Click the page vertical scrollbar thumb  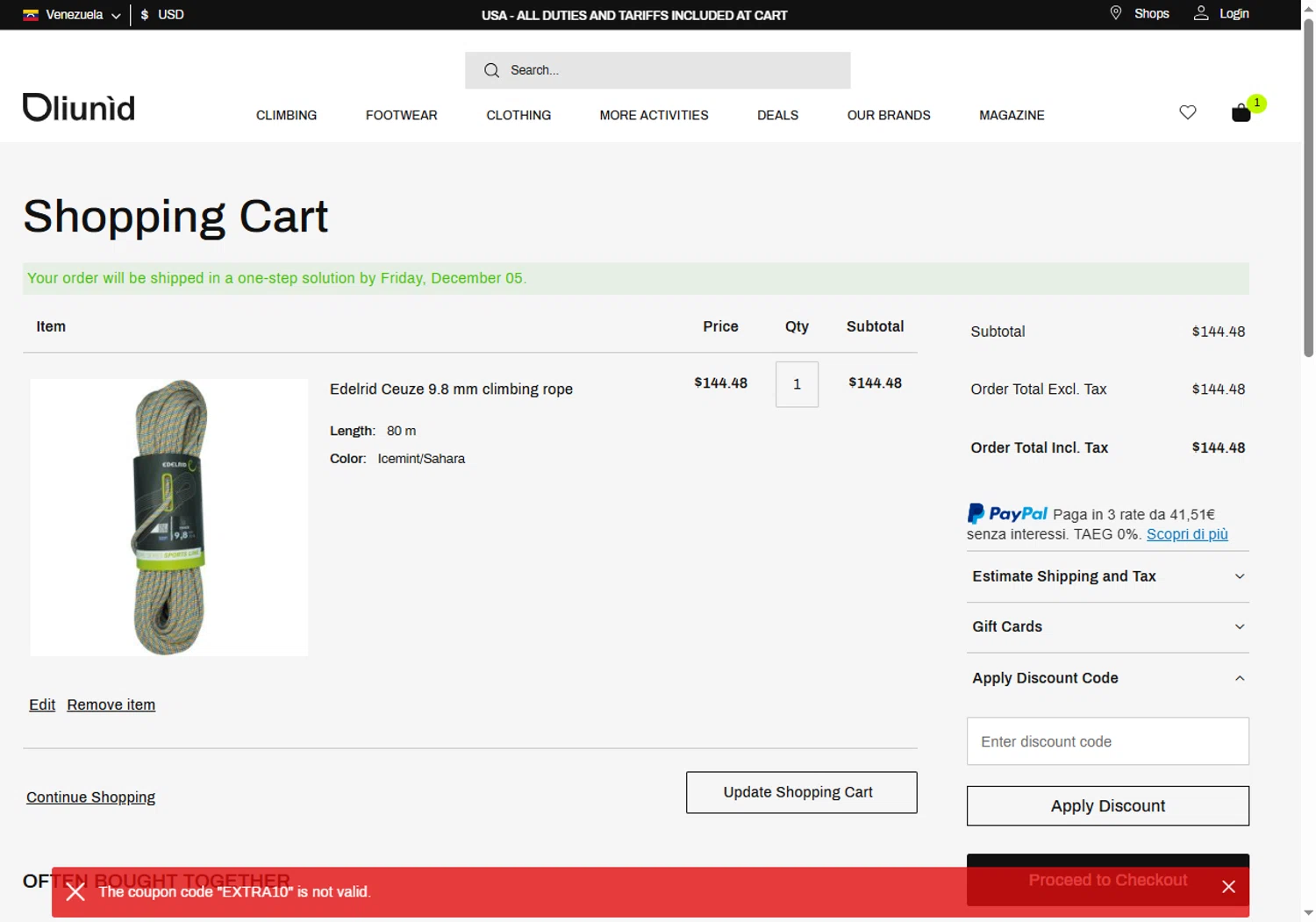(x=1308, y=187)
